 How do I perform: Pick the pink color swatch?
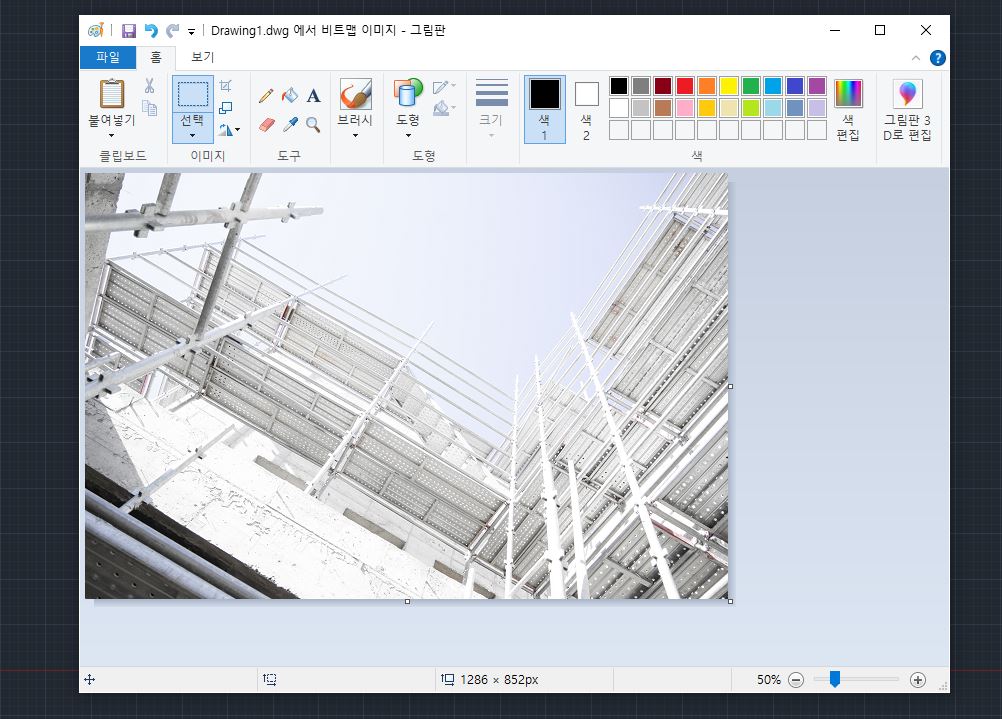685,107
